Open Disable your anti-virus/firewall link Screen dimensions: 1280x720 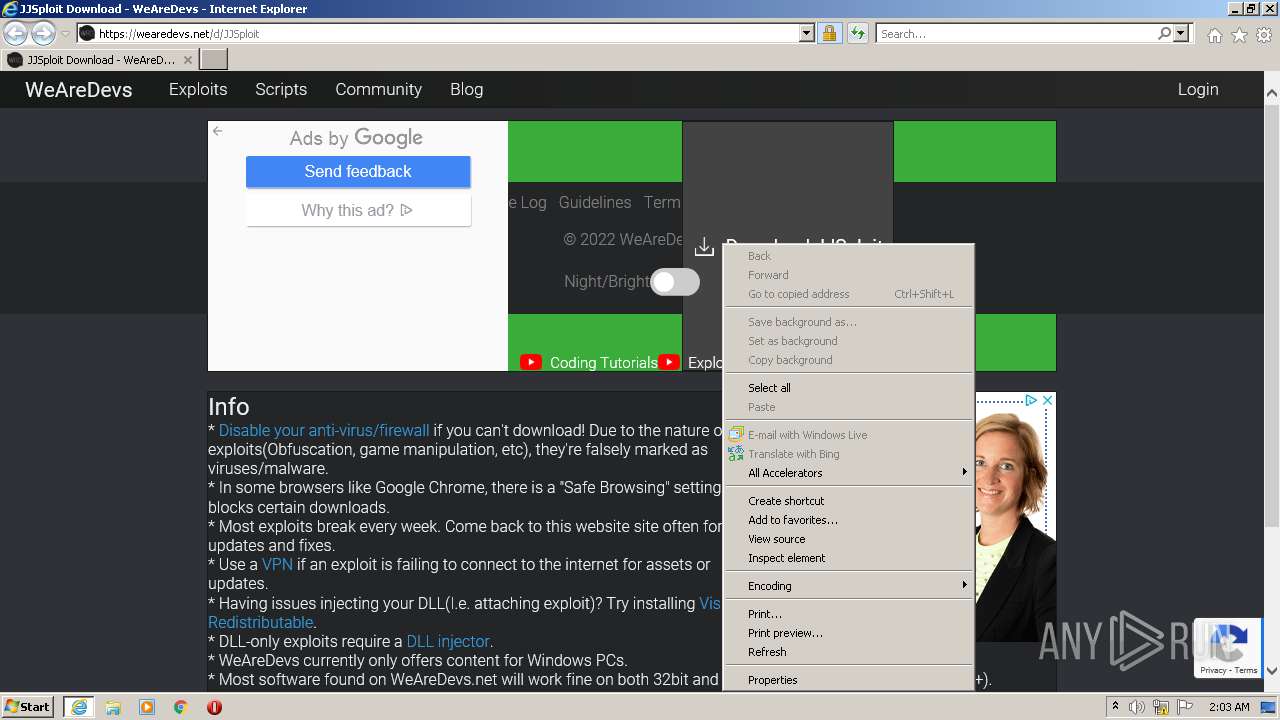click(x=324, y=431)
